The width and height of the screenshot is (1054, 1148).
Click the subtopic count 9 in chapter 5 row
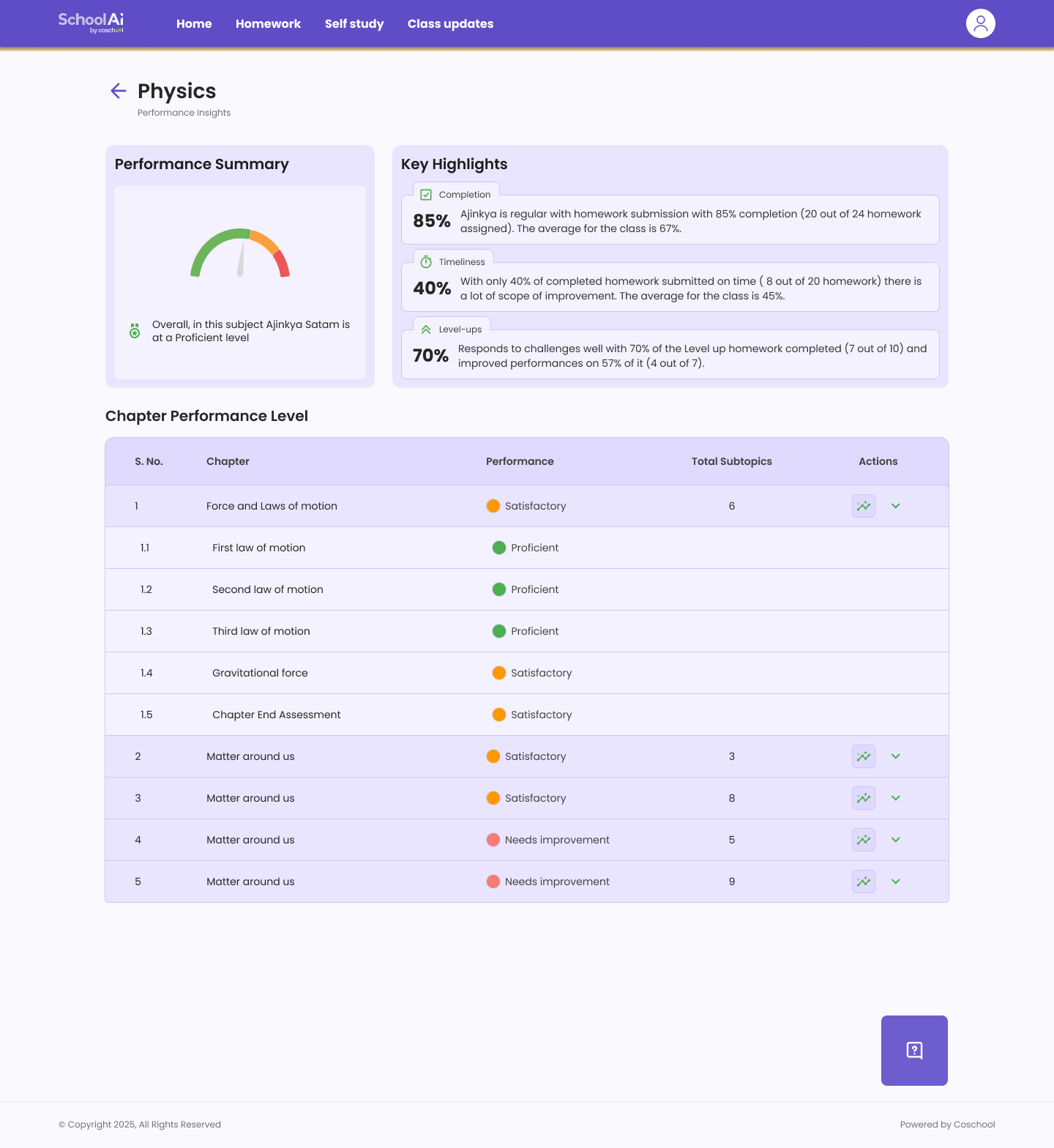point(732,881)
